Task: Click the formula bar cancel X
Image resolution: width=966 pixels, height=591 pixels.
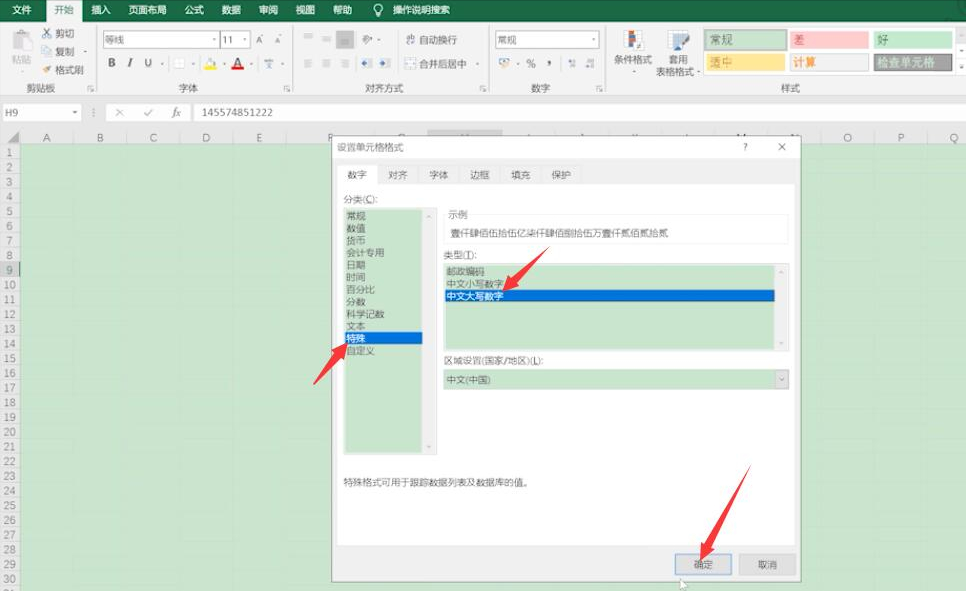Action: 120,112
